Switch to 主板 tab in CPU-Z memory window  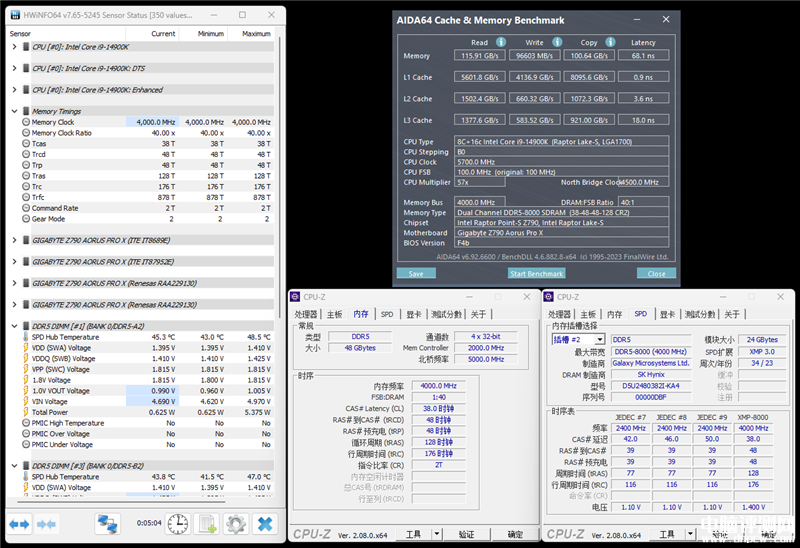335,314
